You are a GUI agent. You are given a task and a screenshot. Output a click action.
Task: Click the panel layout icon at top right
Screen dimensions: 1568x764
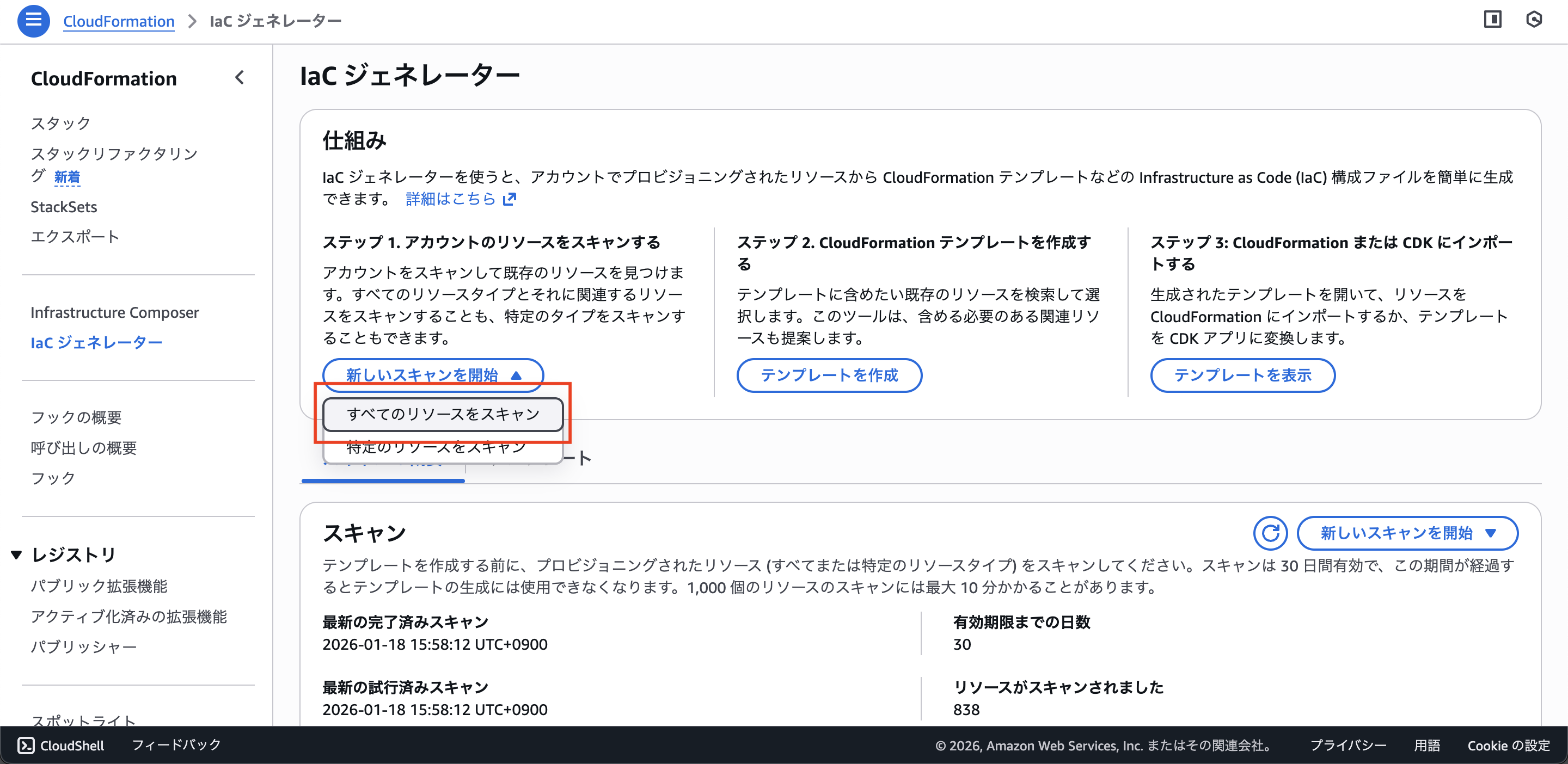click(x=1492, y=20)
